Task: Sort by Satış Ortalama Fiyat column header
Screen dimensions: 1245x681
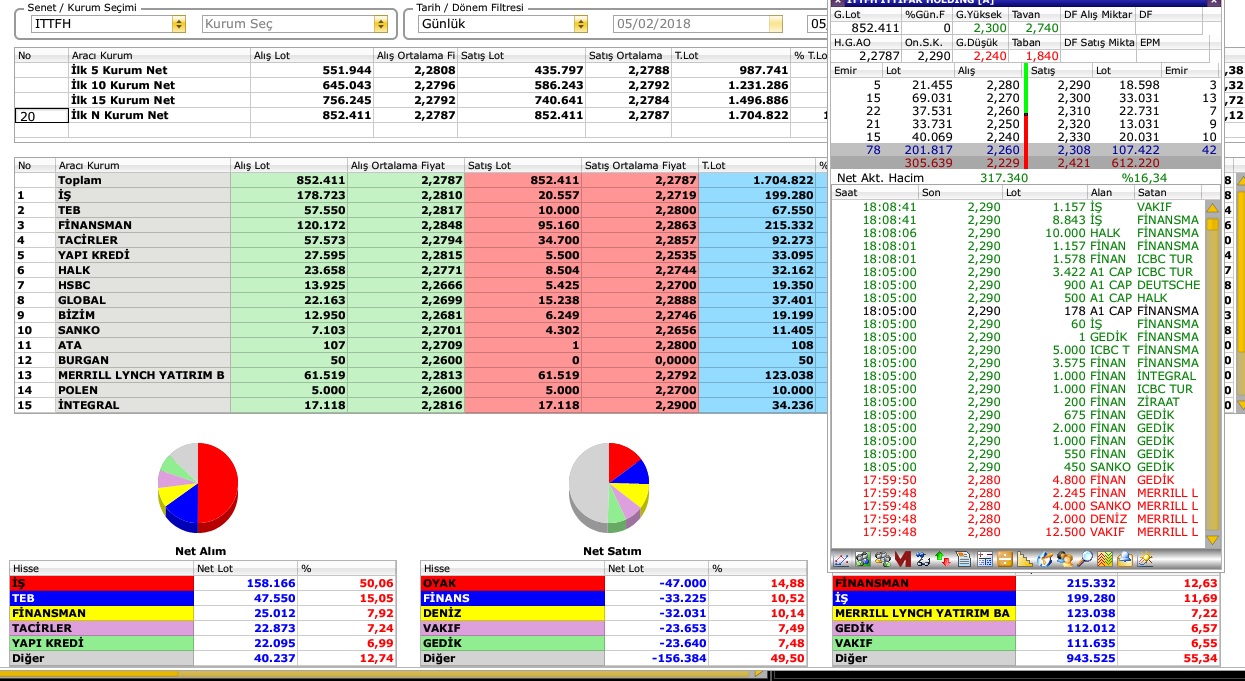Action: pos(640,165)
